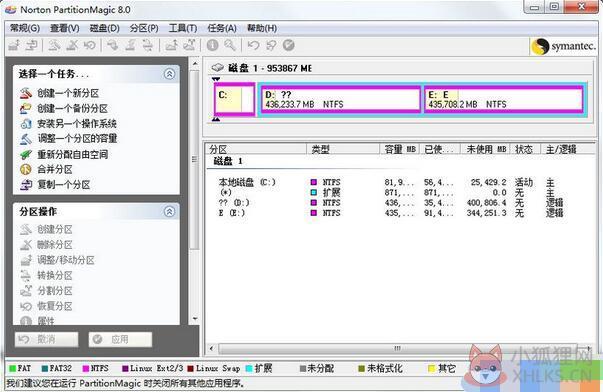Click the 应用 button
603x392 pixels.
(x=120, y=339)
